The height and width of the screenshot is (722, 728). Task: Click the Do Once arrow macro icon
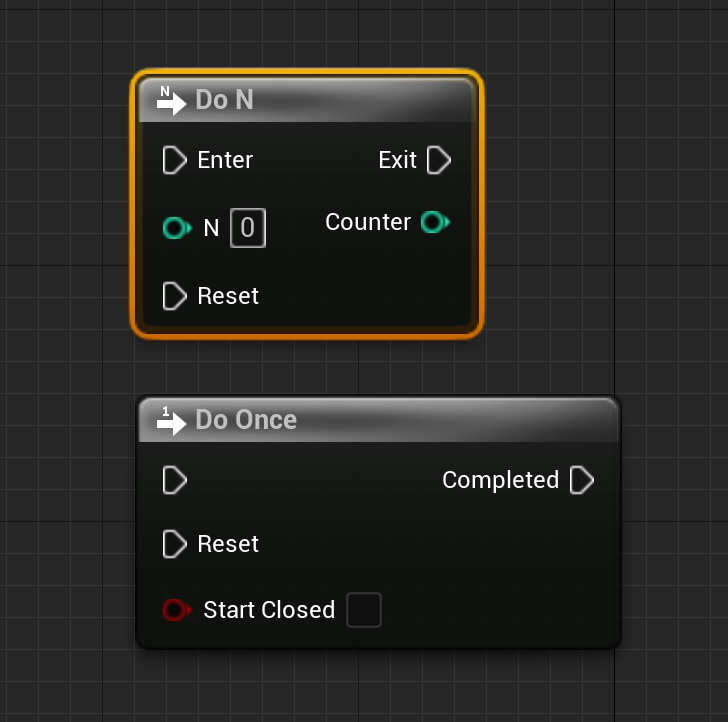pos(171,420)
